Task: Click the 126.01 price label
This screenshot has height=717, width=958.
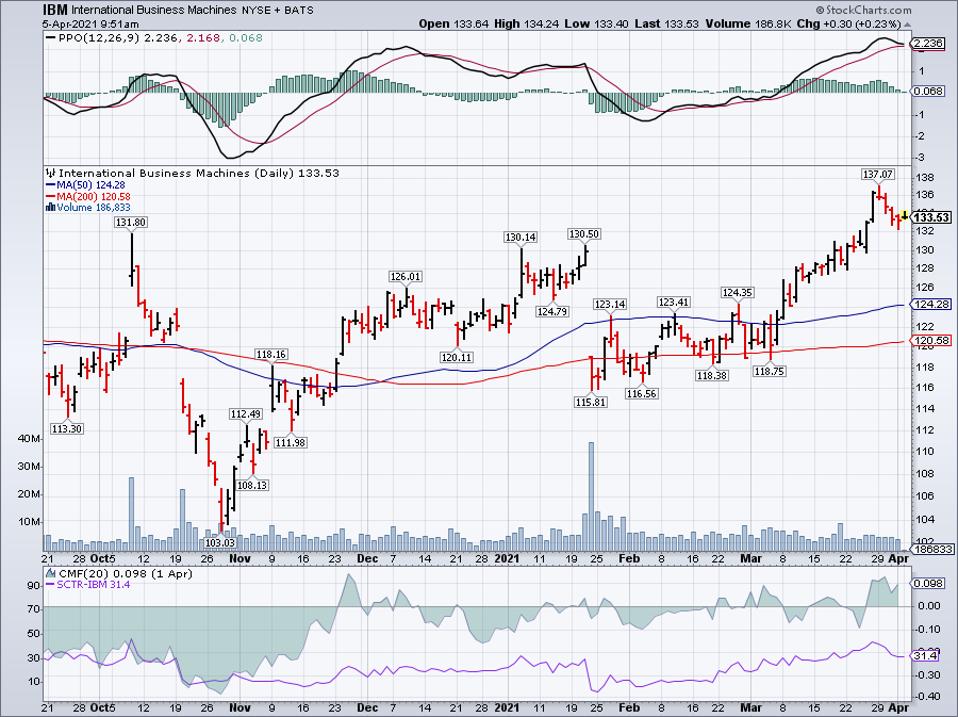Action: pos(406,277)
